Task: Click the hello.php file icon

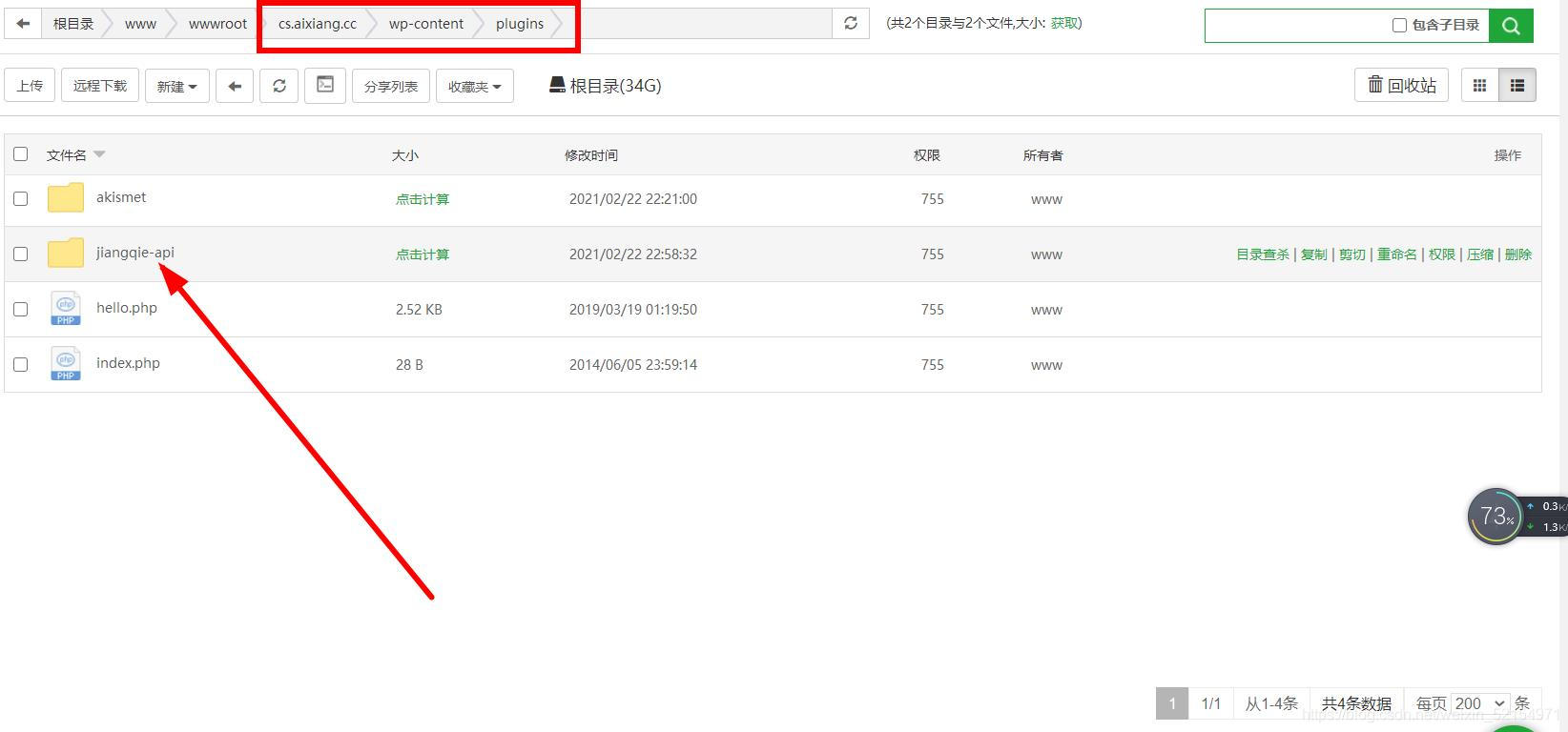Action: [x=66, y=310]
